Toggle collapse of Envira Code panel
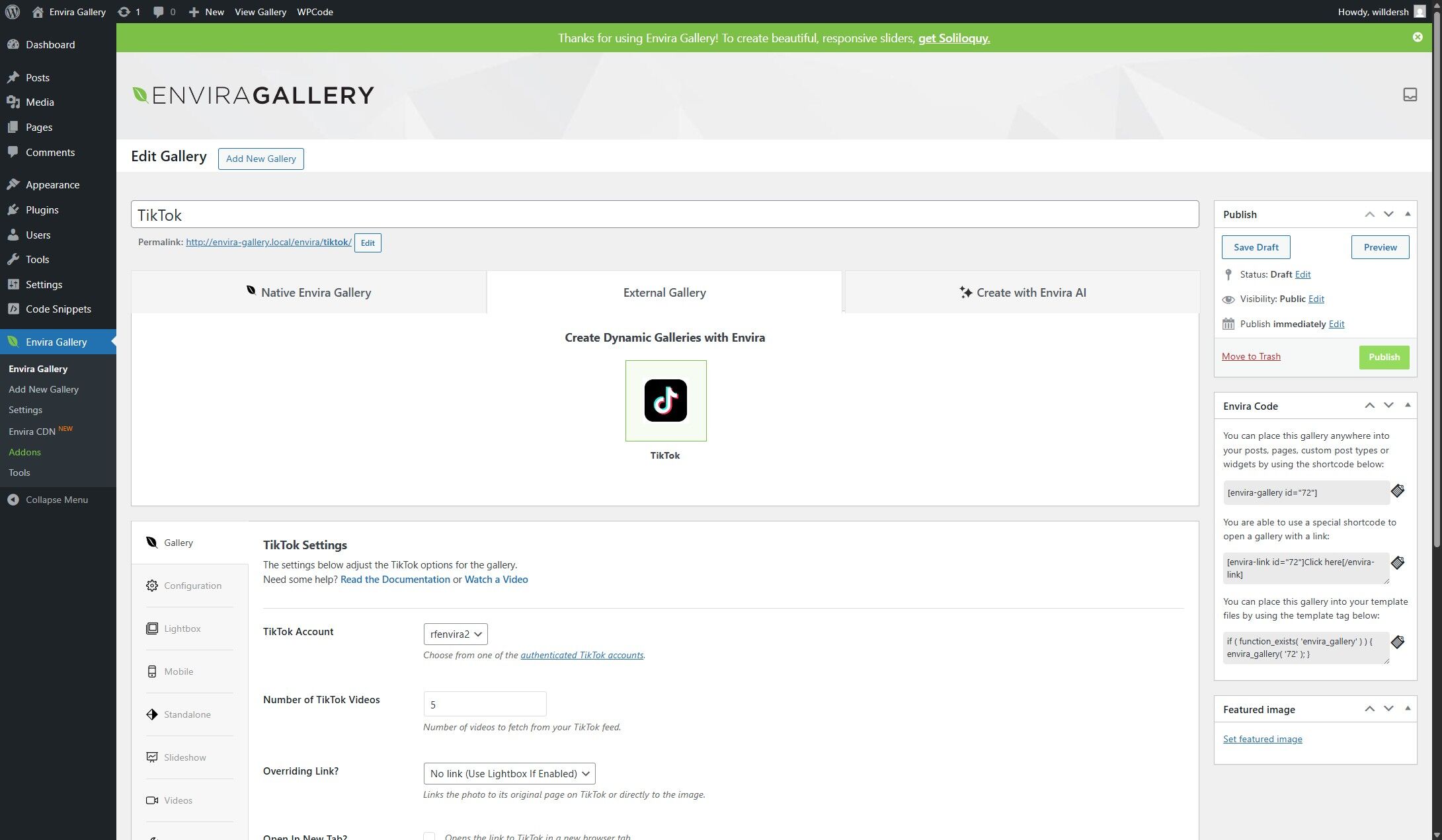This screenshot has width=1442, height=840. pos(1408,405)
